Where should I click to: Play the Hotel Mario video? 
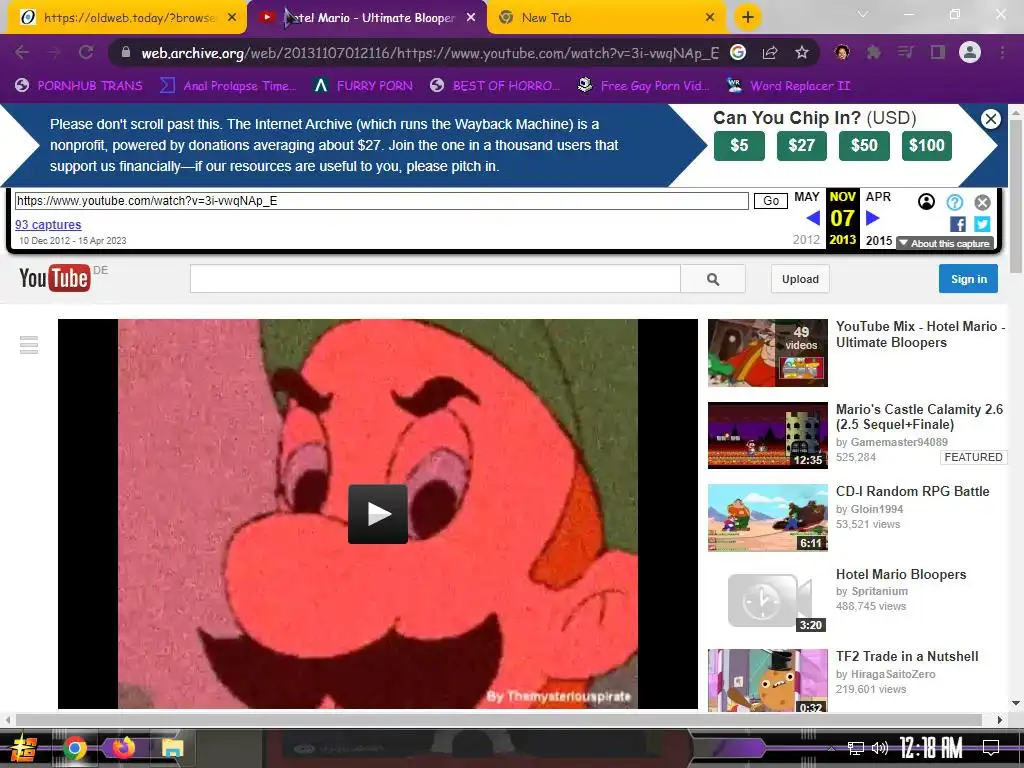377,514
